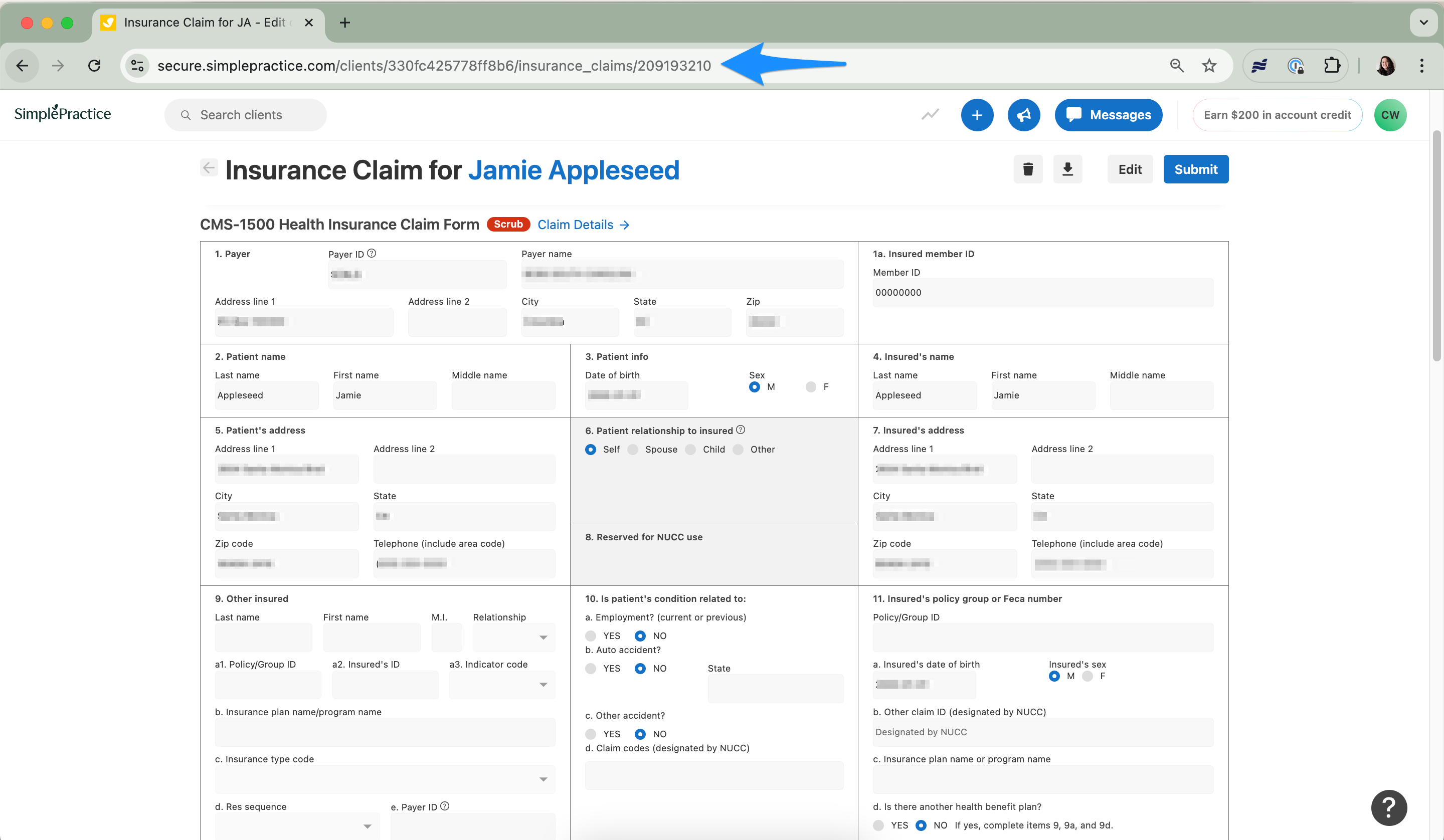Click the Policy/Group ID field in box 11

(x=1042, y=637)
